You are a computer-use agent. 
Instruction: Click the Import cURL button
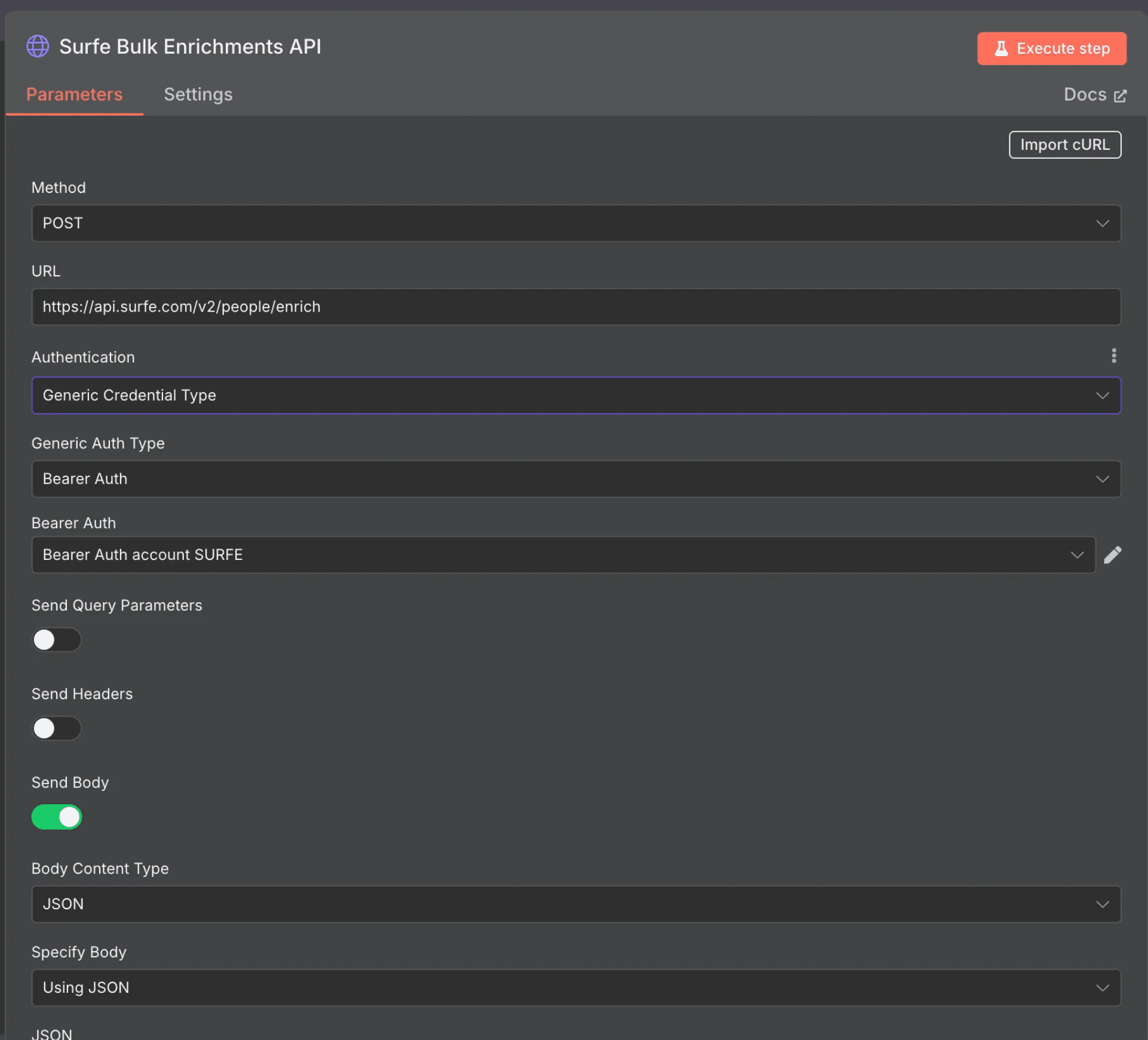pos(1064,144)
